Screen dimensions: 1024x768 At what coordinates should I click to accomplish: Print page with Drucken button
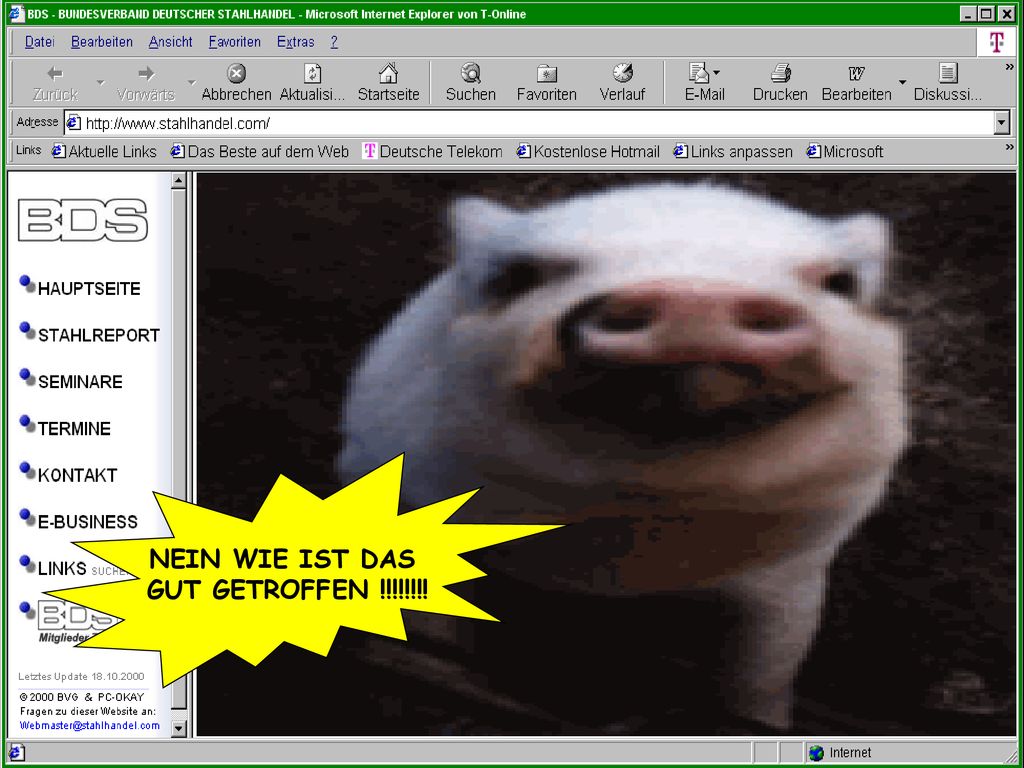[780, 82]
